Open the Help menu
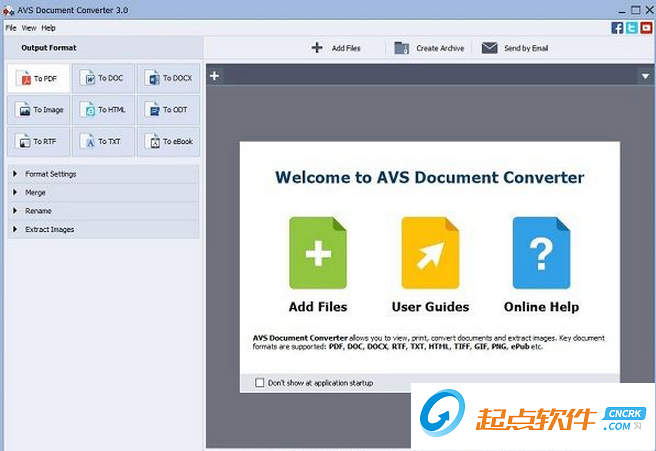Viewport: 656px width, 451px height. 48,28
